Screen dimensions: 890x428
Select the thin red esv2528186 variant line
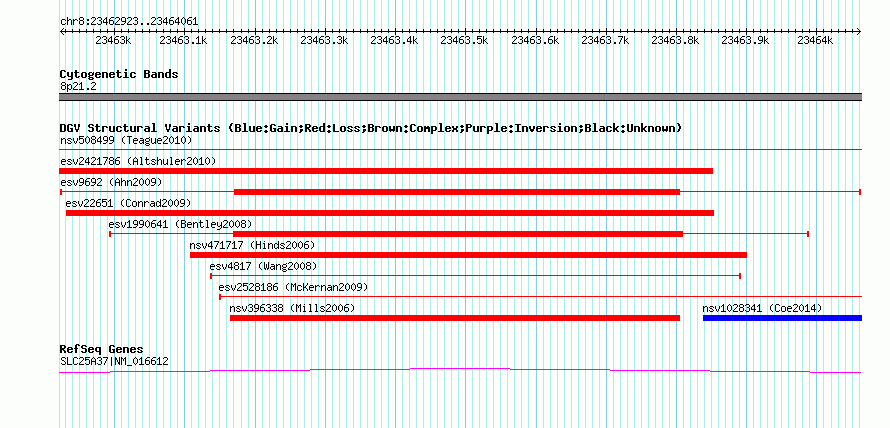pos(541,297)
